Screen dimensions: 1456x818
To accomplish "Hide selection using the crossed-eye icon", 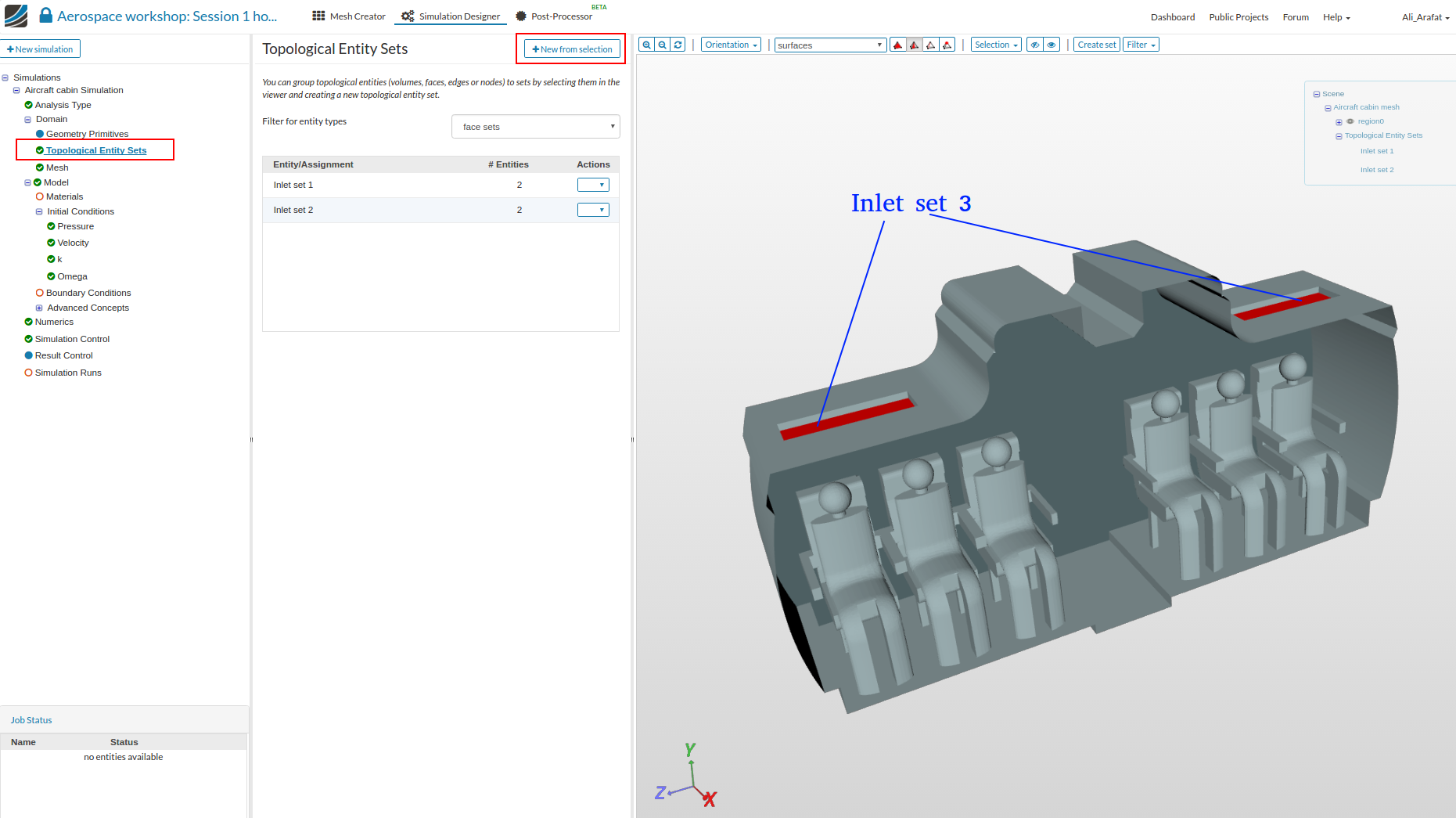I will click(x=1035, y=45).
